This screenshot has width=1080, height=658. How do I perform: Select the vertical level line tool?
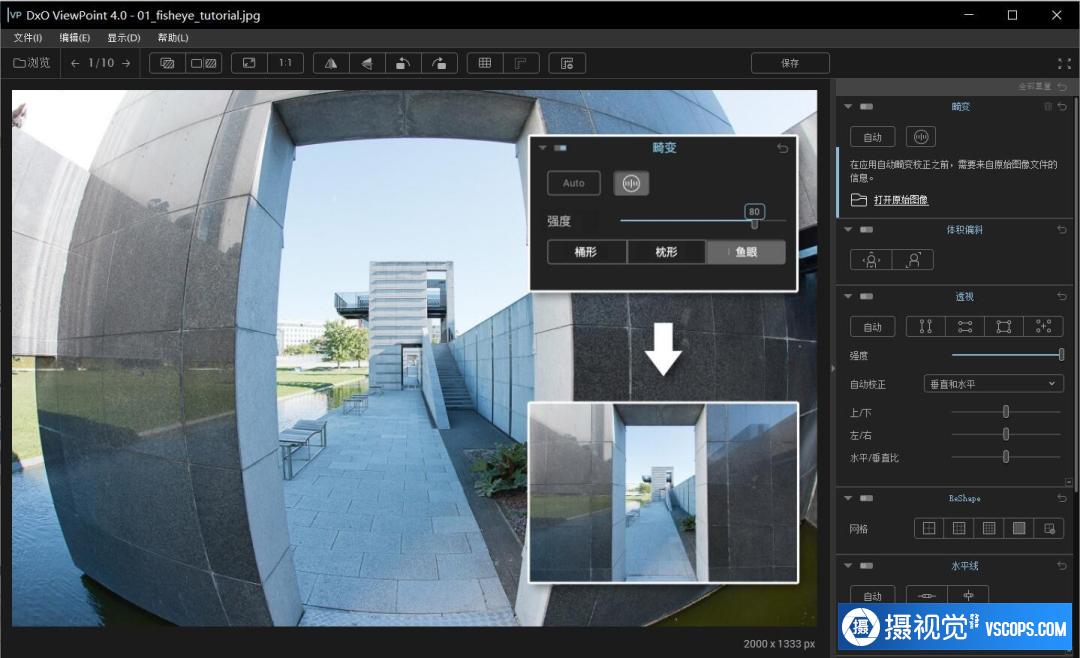[968, 595]
